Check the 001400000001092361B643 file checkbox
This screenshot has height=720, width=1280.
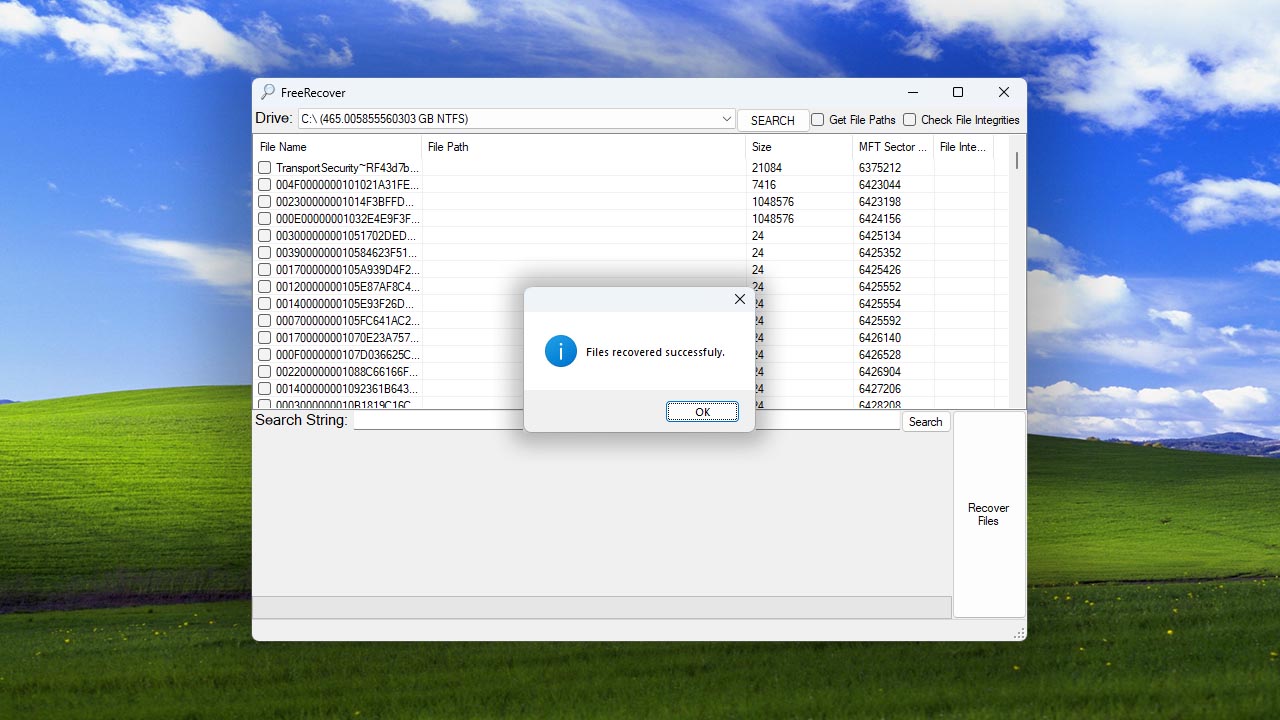(x=265, y=389)
